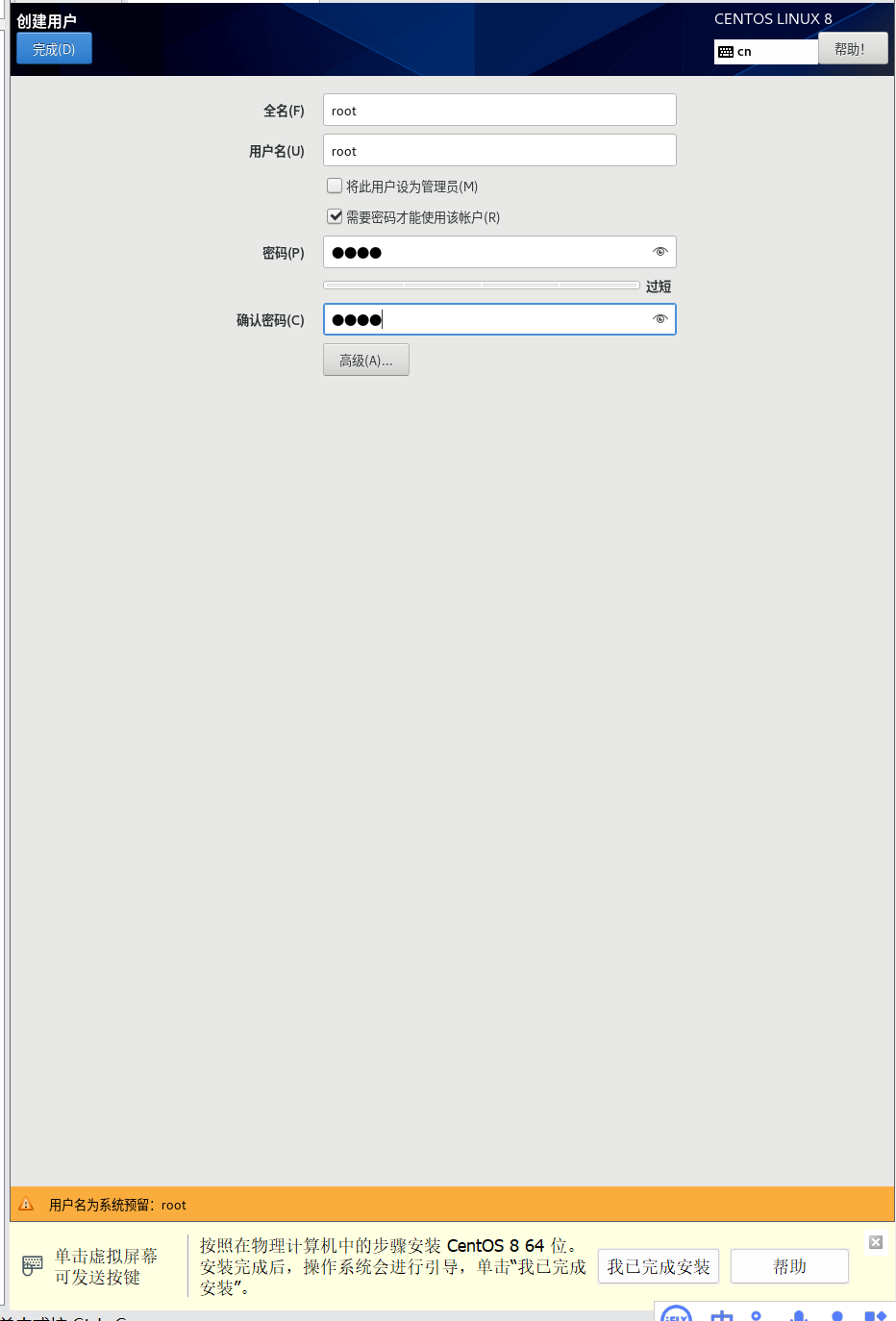Screen dimensions: 896x1321
Task: Click the top-right 帮助! help button
Action: [853, 49]
